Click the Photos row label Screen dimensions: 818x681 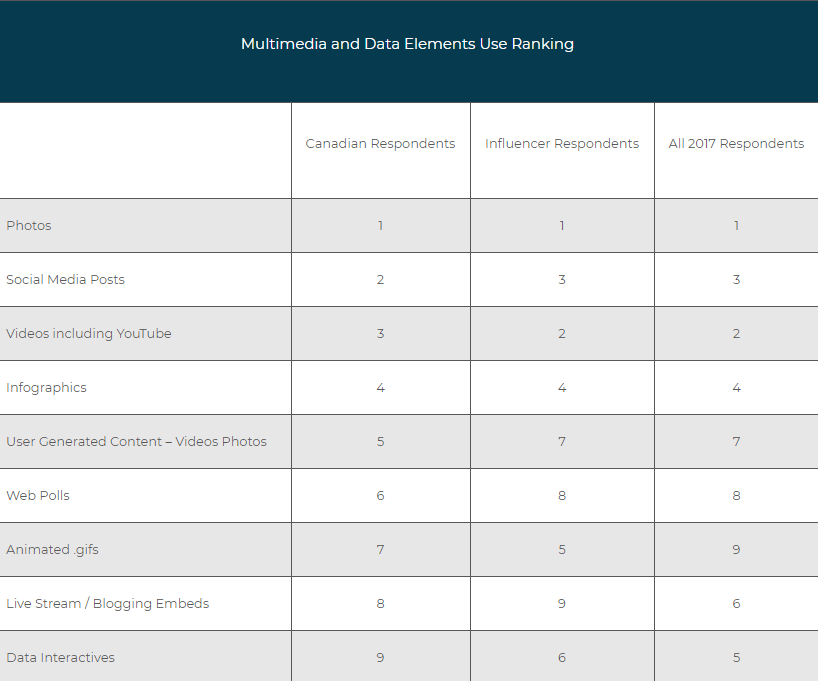coord(29,225)
